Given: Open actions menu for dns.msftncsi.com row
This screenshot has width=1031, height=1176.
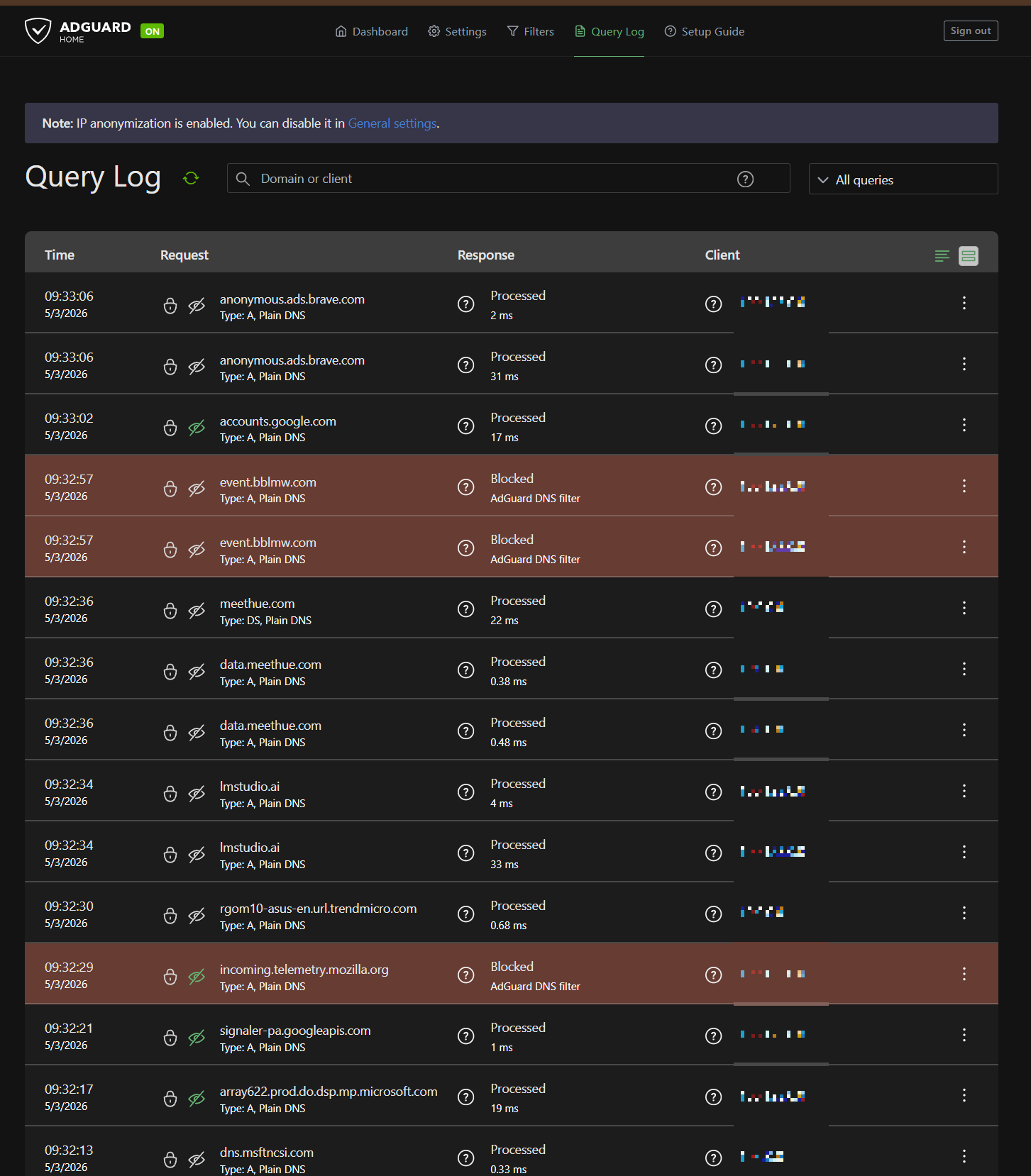Looking at the screenshot, I should click(x=964, y=1157).
